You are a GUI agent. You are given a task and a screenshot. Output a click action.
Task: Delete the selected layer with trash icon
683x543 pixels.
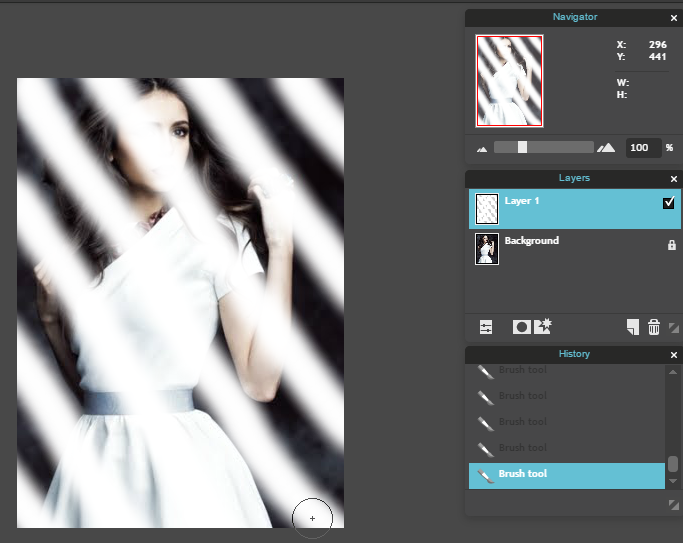click(653, 327)
